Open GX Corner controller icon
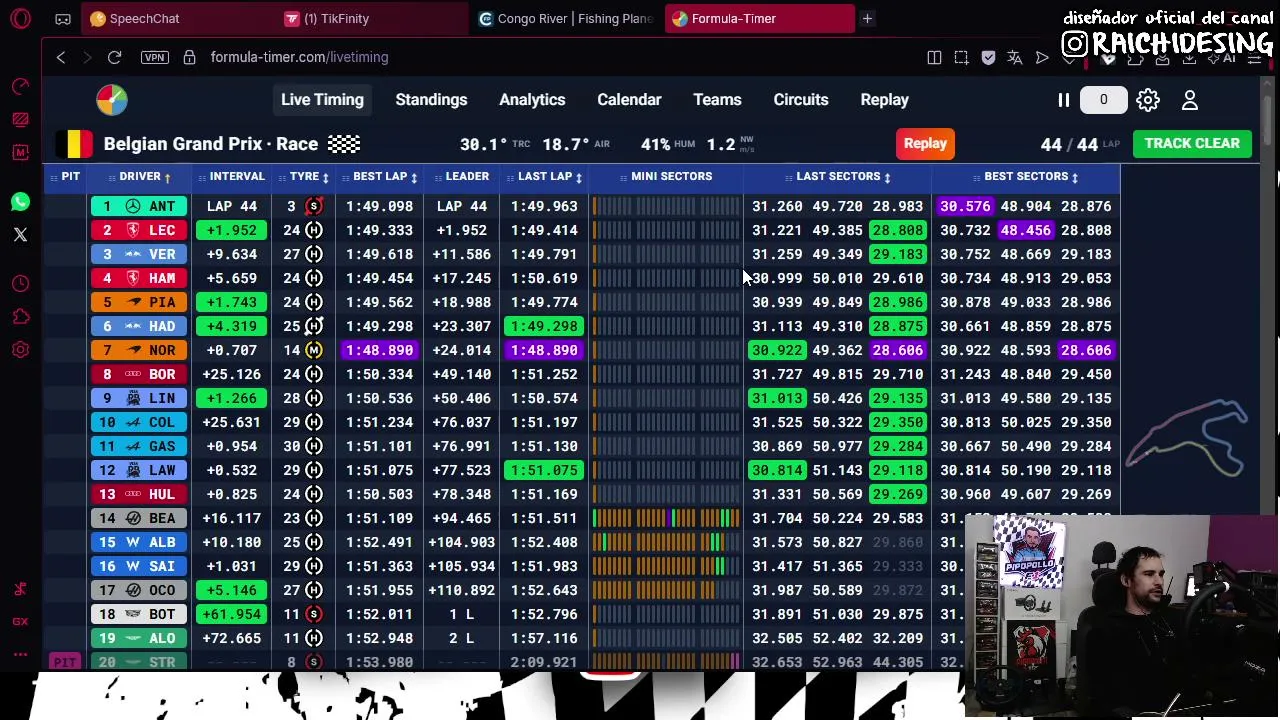 coord(63,18)
